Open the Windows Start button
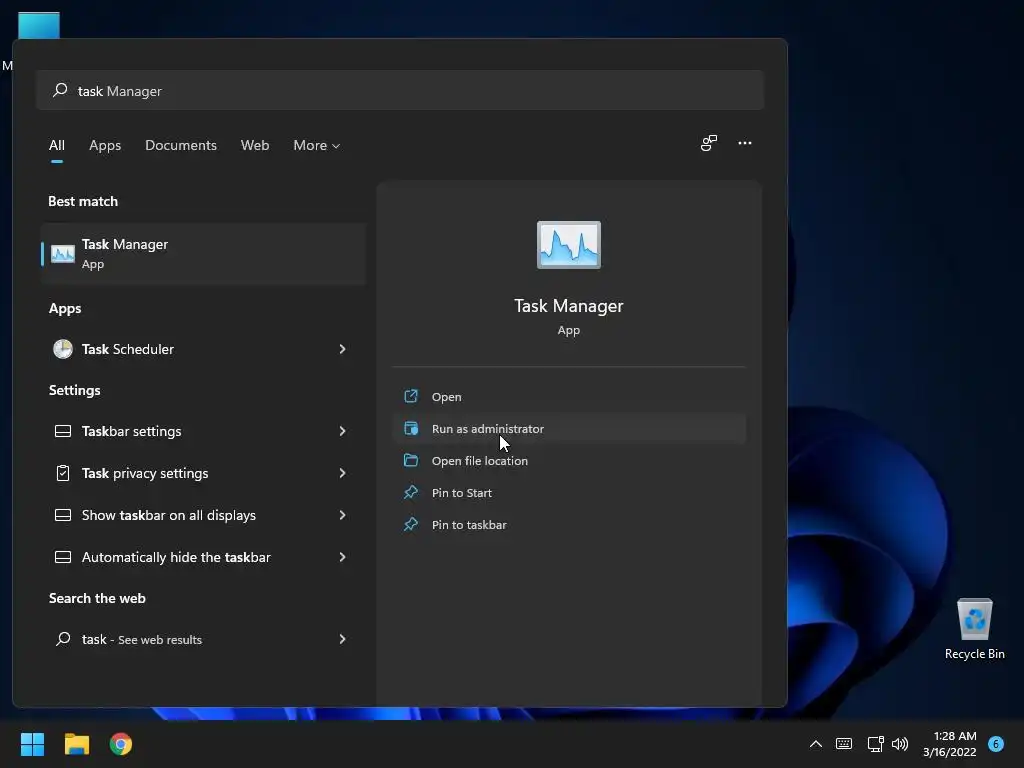The height and width of the screenshot is (768, 1024). (32, 744)
